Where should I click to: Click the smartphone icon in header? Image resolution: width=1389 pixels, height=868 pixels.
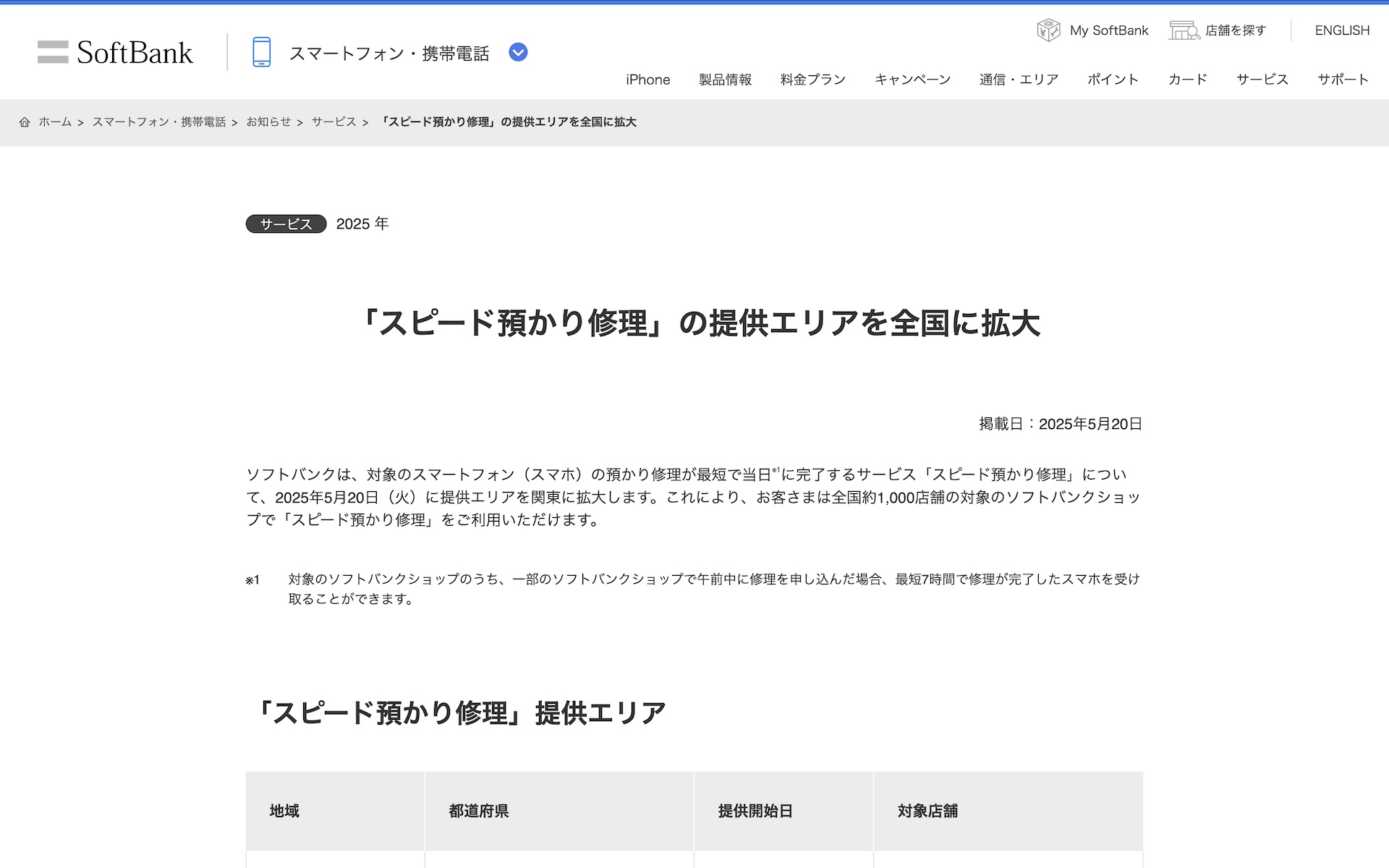pos(261,53)
